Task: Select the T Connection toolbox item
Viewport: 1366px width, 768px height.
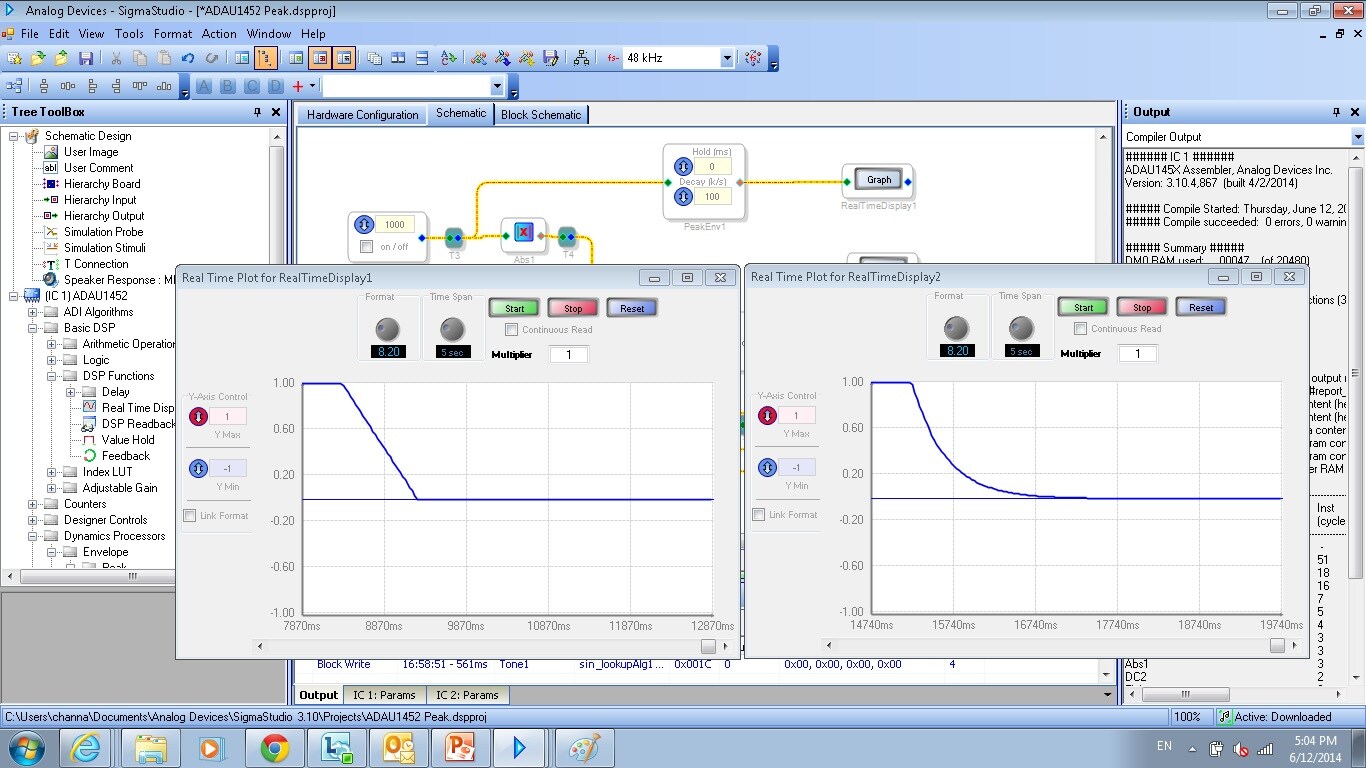Action: click(96, 264)
